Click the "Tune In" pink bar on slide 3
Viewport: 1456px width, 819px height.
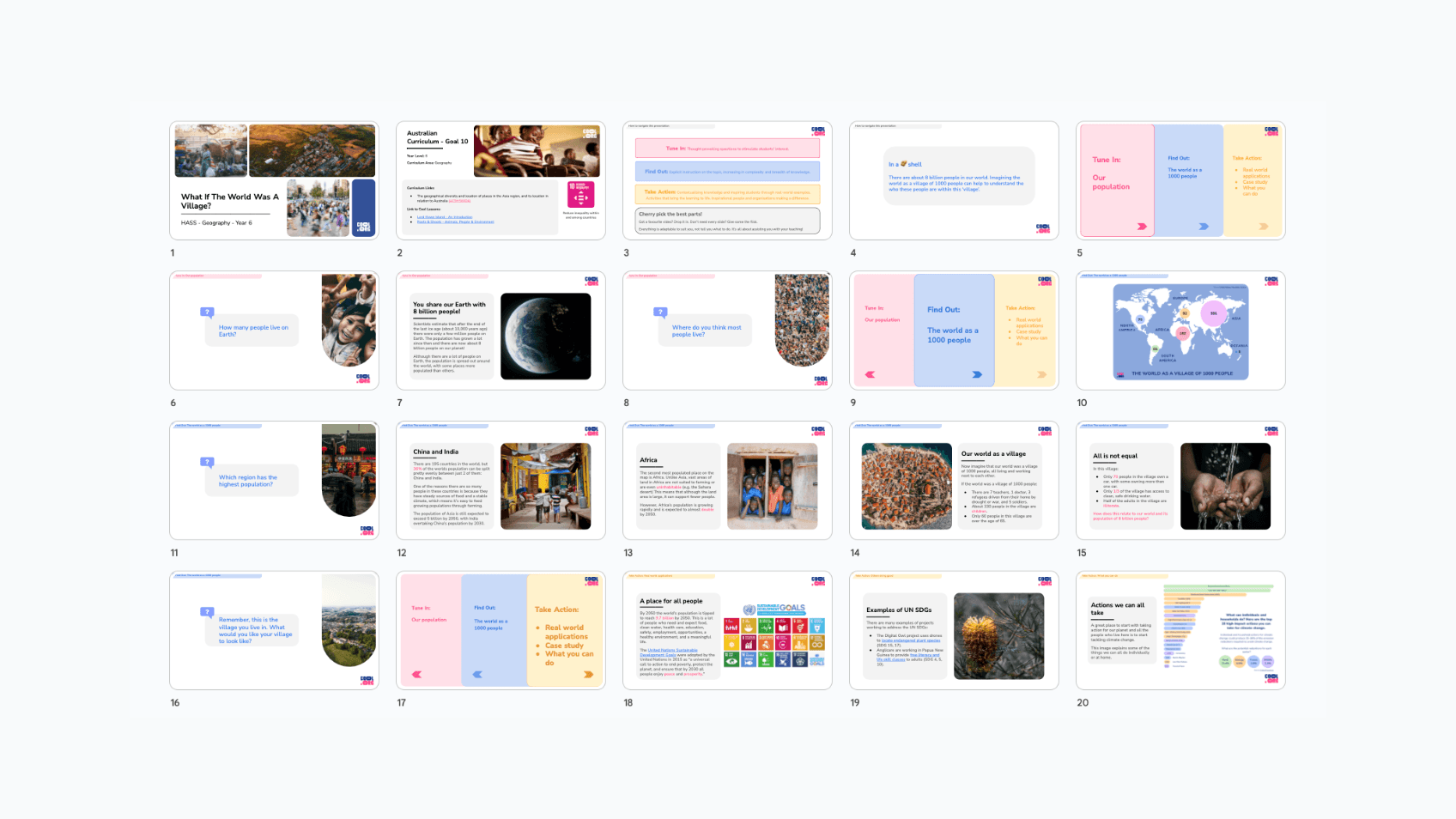tap(727, 149)
